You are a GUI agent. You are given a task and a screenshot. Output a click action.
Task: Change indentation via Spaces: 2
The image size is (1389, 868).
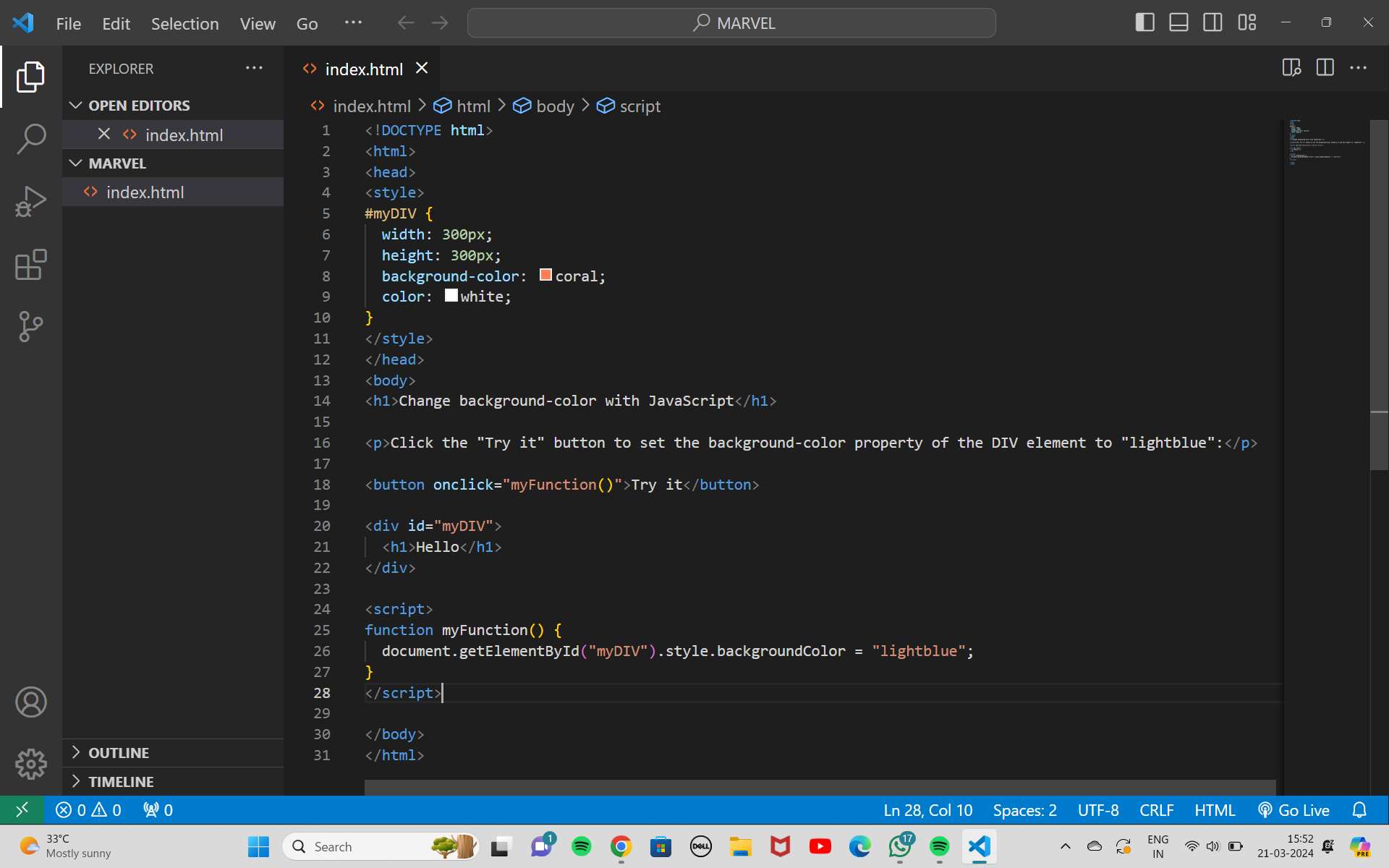coord(1024,810)
